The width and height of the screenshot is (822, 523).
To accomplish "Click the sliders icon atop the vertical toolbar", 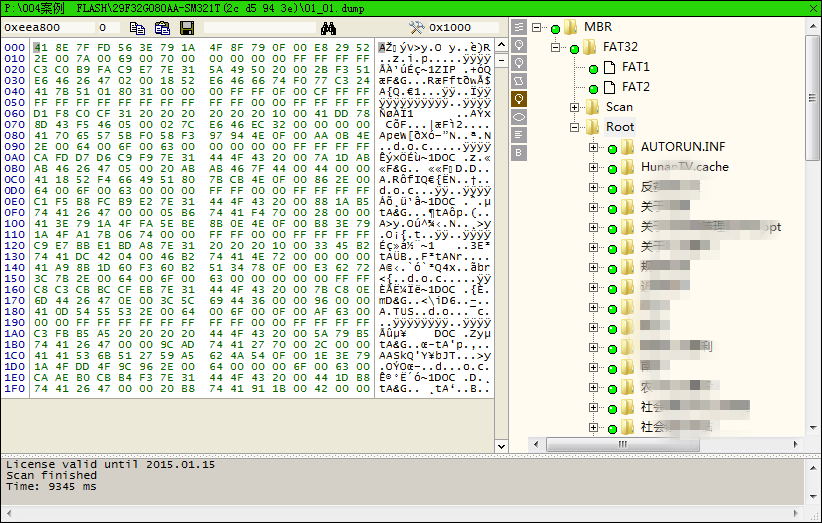I will coord(519,27).
